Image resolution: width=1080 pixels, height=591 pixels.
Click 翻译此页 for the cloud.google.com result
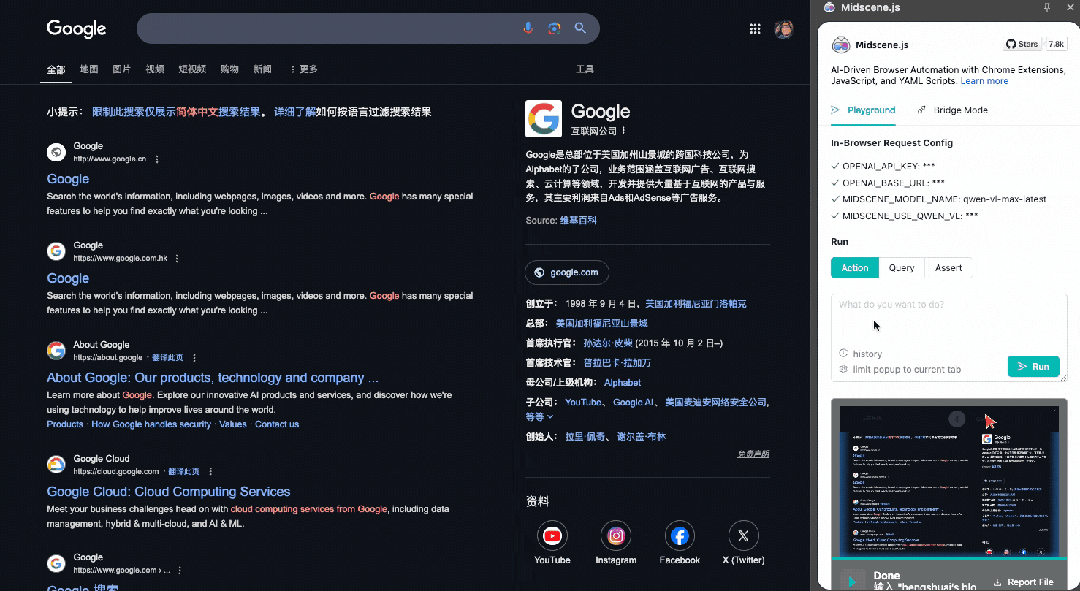tap(184, 472)
